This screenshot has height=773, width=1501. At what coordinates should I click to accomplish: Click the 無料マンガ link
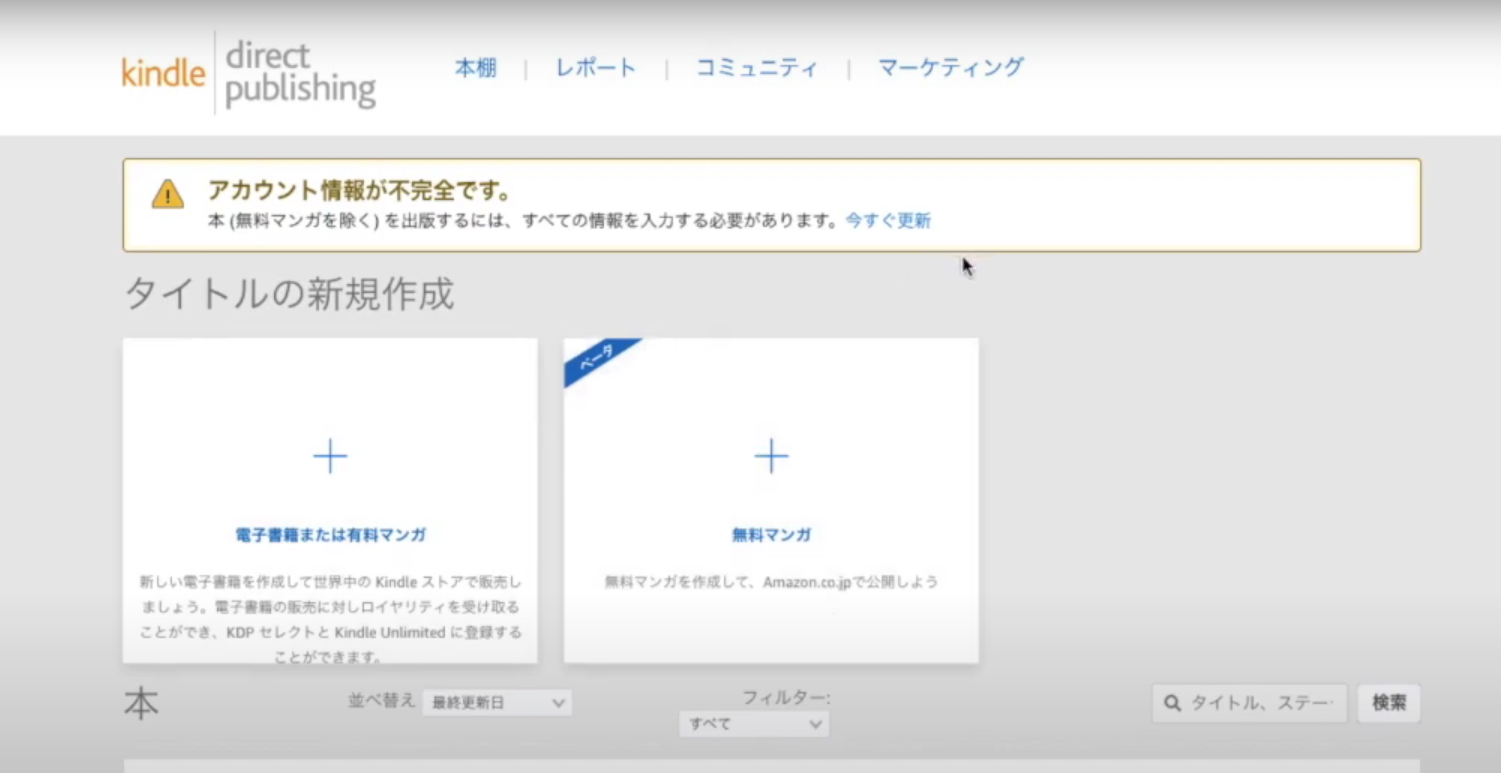tap(771, 535)
